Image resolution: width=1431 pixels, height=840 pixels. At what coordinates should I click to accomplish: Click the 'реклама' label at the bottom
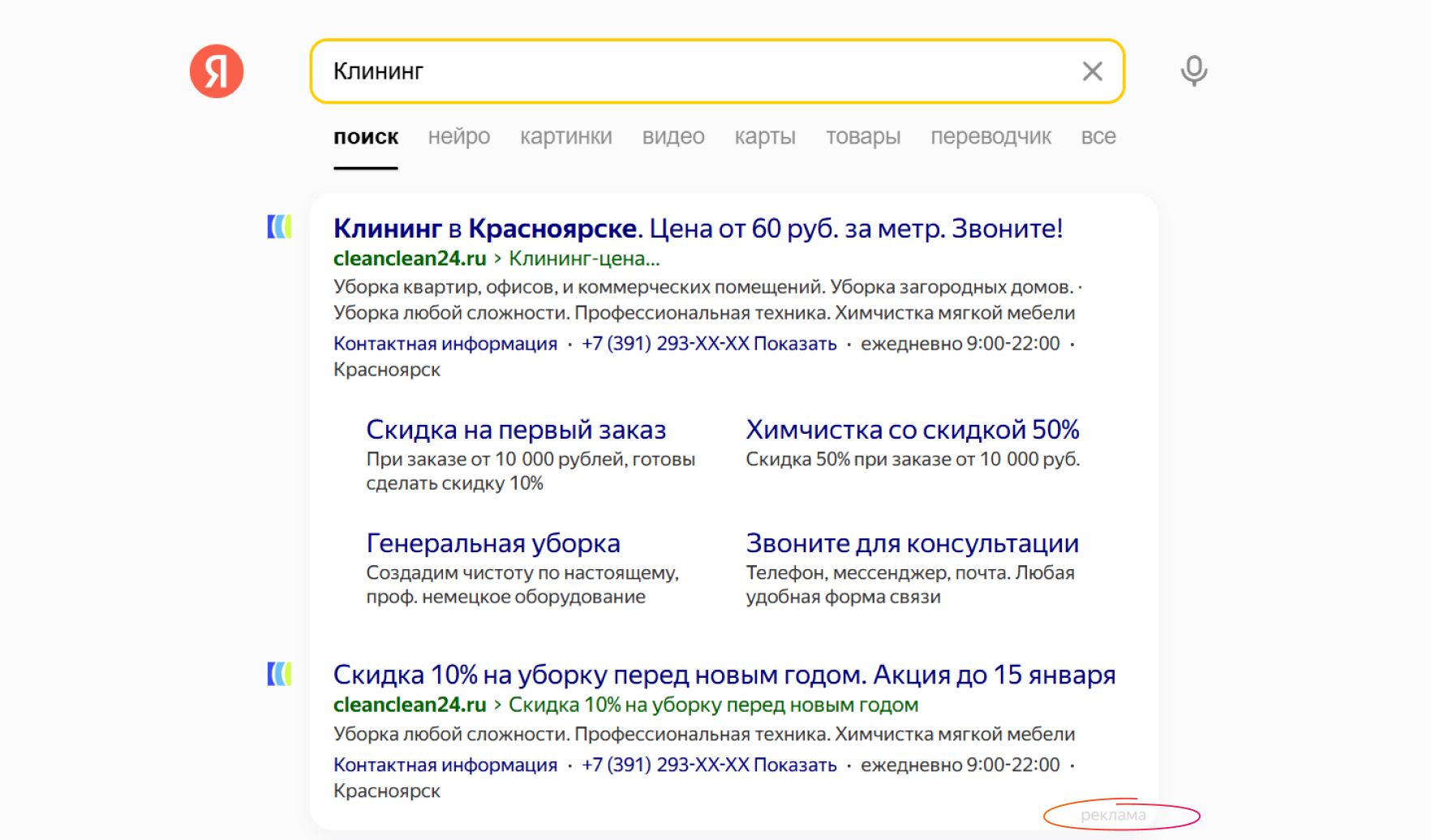pyautogui.click(x=1112, y=816)
